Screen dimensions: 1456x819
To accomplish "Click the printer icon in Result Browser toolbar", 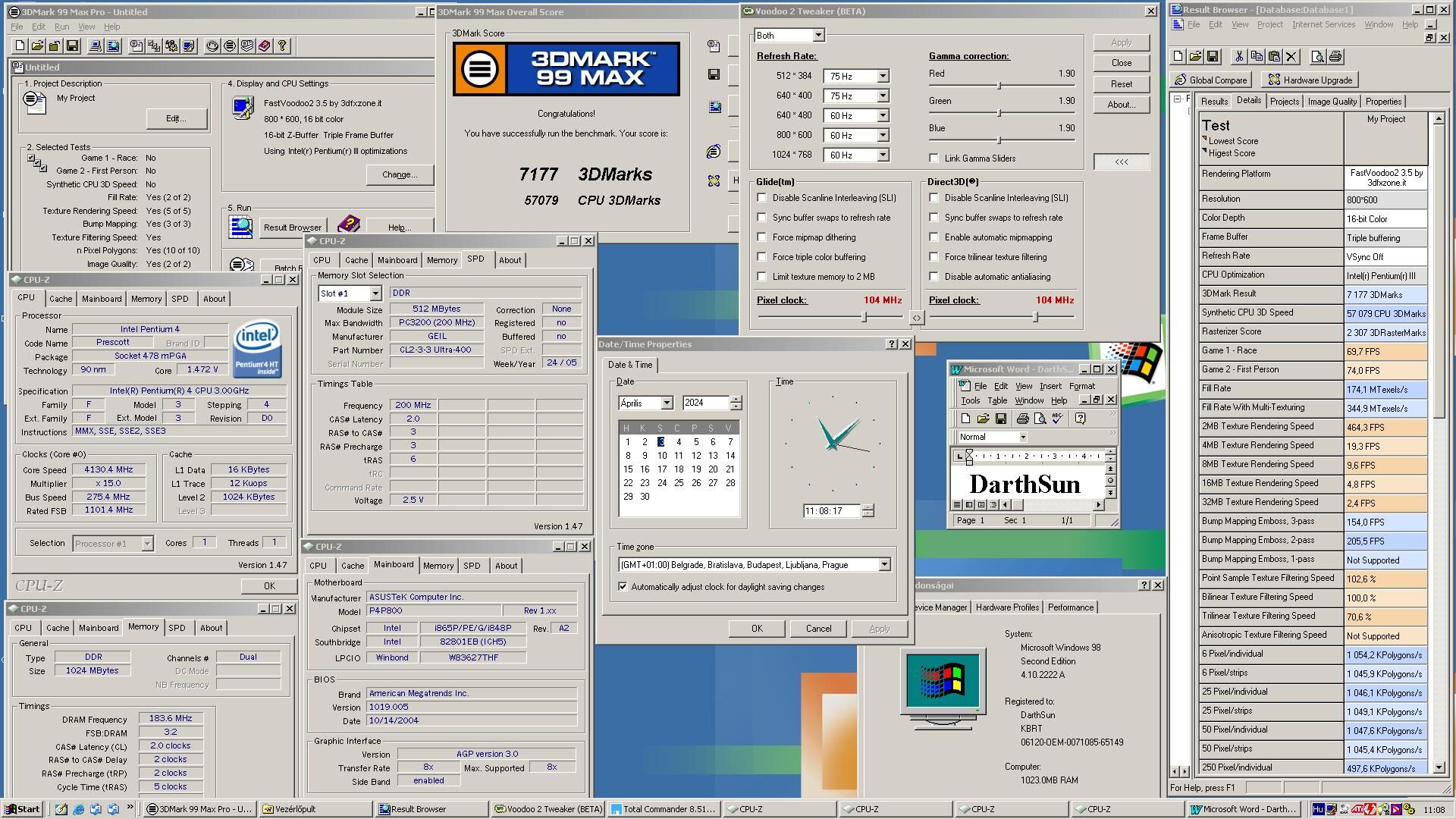I will [1335, 56].
